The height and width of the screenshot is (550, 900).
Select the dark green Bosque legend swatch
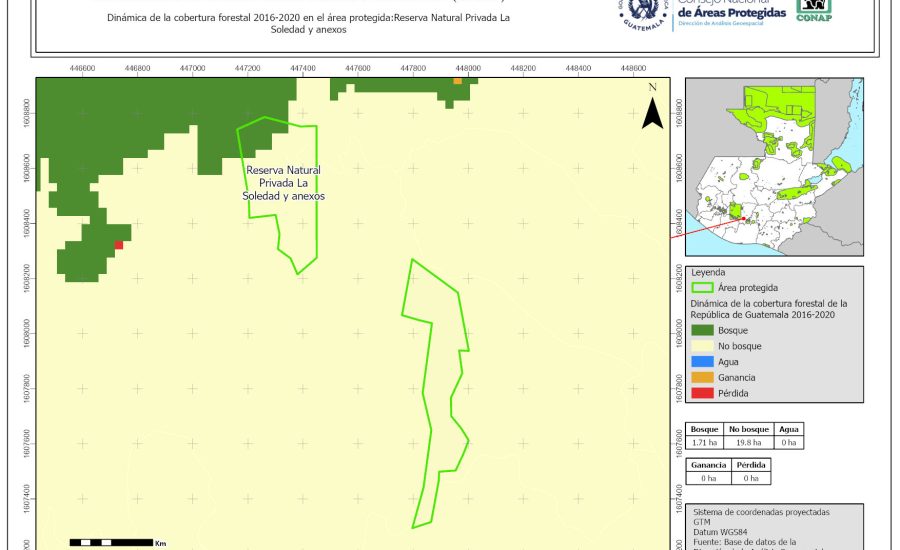704,330
